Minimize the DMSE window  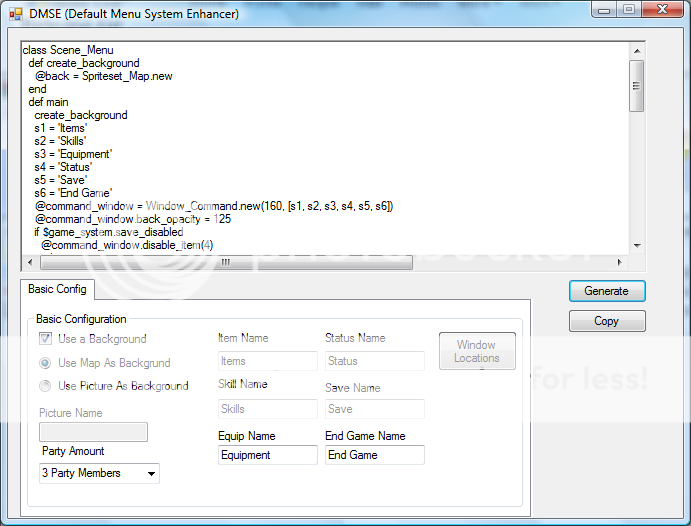pos(604,10)
